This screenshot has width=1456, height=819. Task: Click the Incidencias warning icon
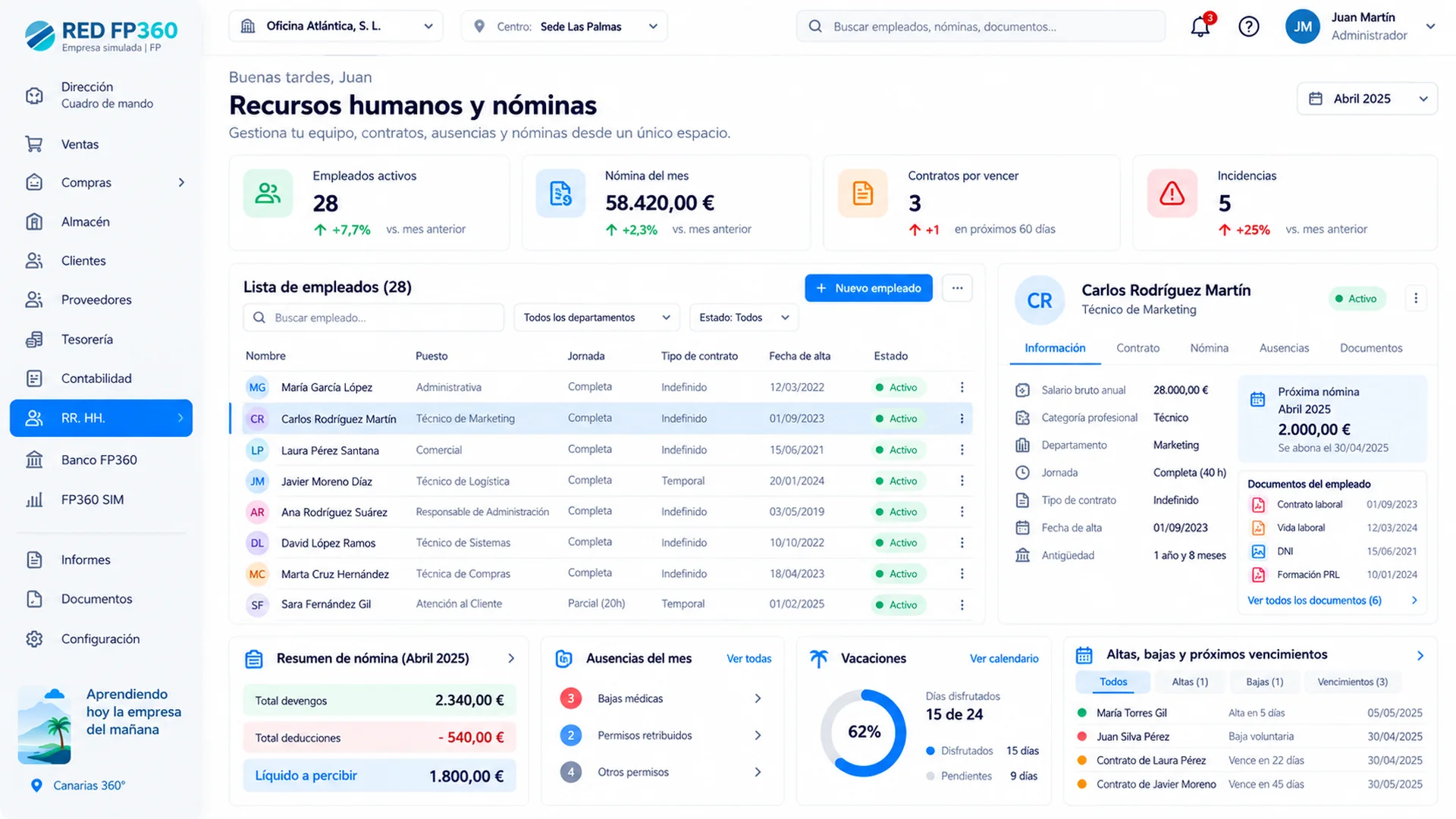pyautogui.click(x=1172, y=193)
